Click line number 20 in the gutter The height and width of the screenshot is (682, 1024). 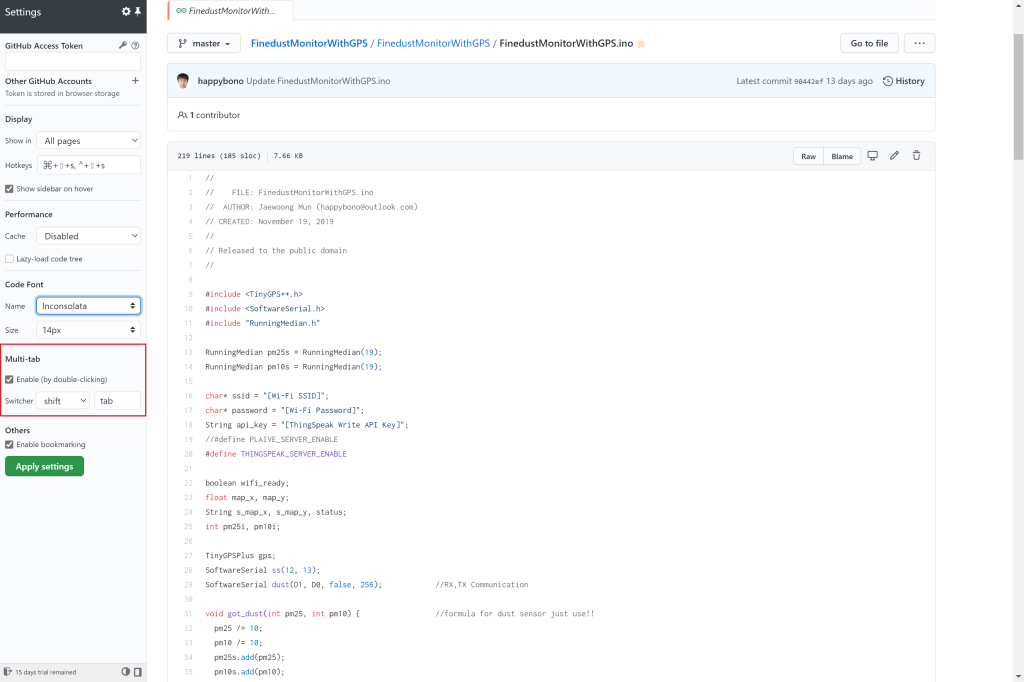(188, 454)
